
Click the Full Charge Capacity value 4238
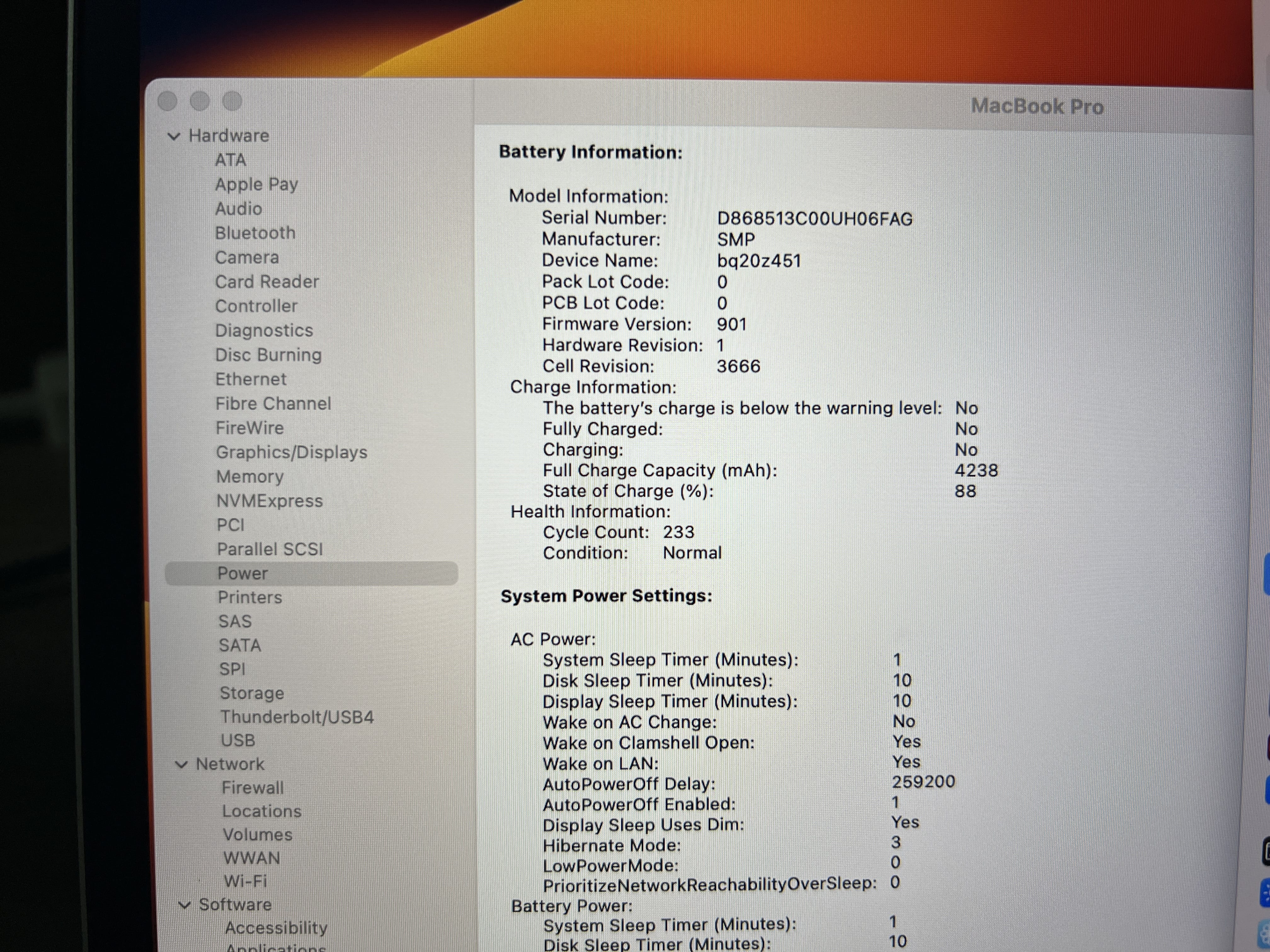[976, 471]
